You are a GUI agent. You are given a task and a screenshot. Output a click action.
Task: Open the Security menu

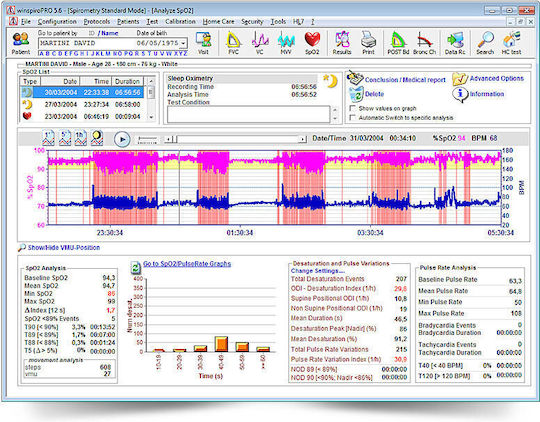click(x=252, y=22)
